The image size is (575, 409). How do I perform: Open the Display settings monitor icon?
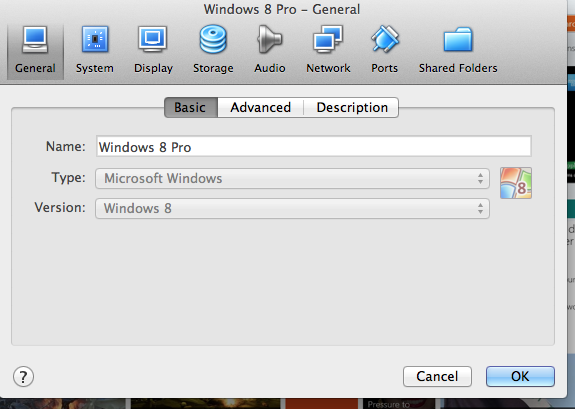(x=153, y=39)
